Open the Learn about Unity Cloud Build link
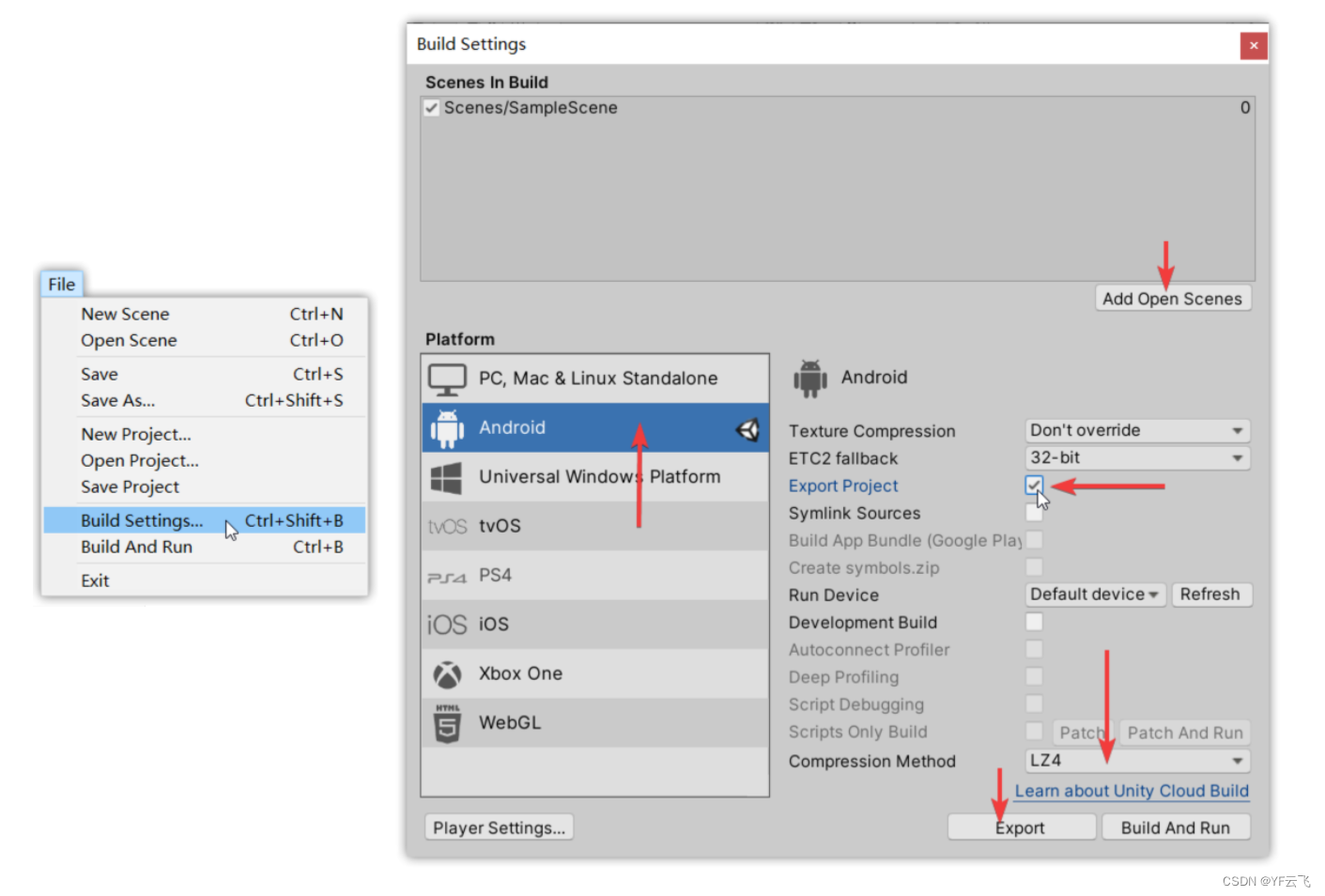 pos(1132,791)
